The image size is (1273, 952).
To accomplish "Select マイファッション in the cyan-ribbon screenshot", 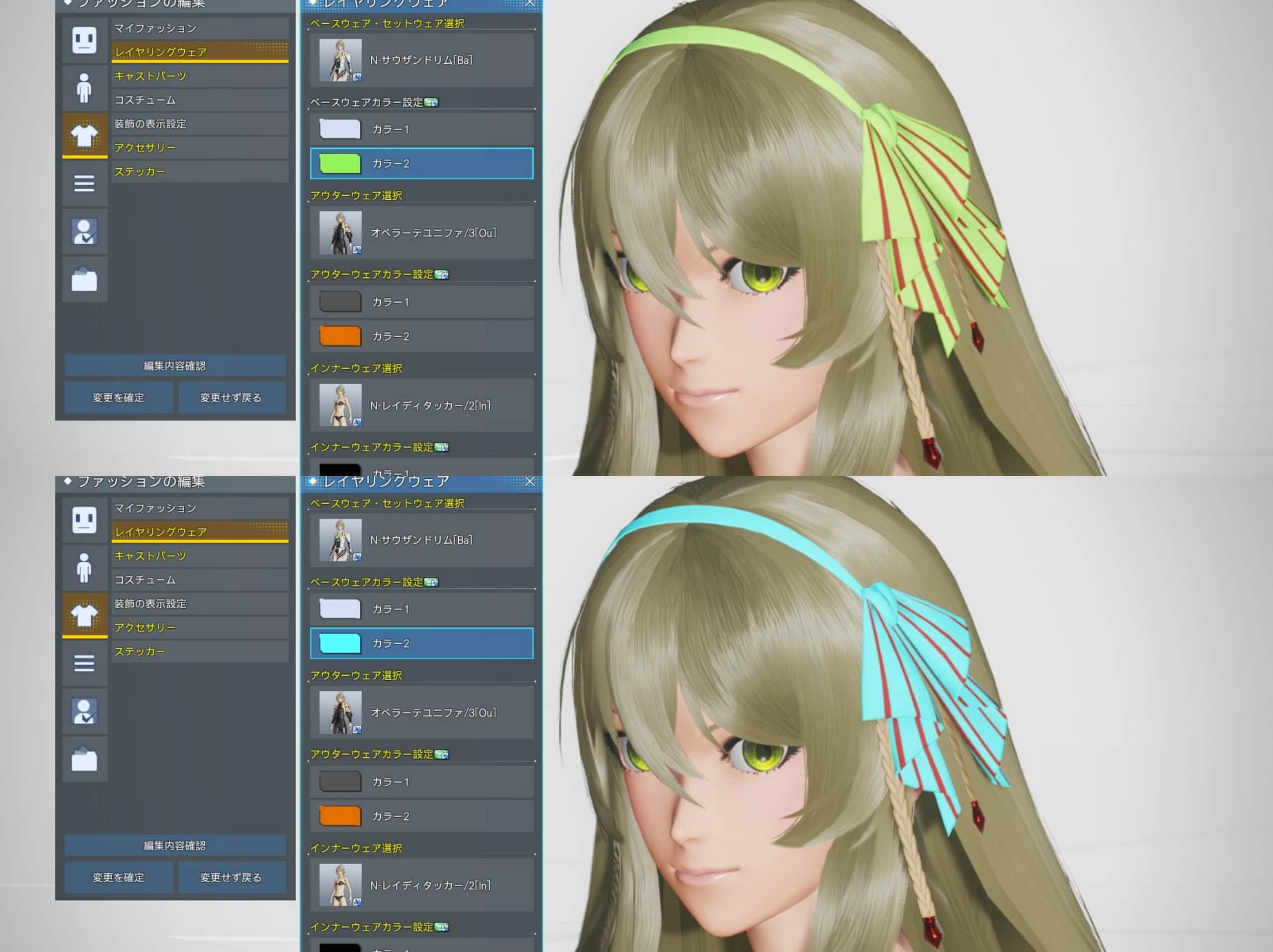I will point(200,508).
